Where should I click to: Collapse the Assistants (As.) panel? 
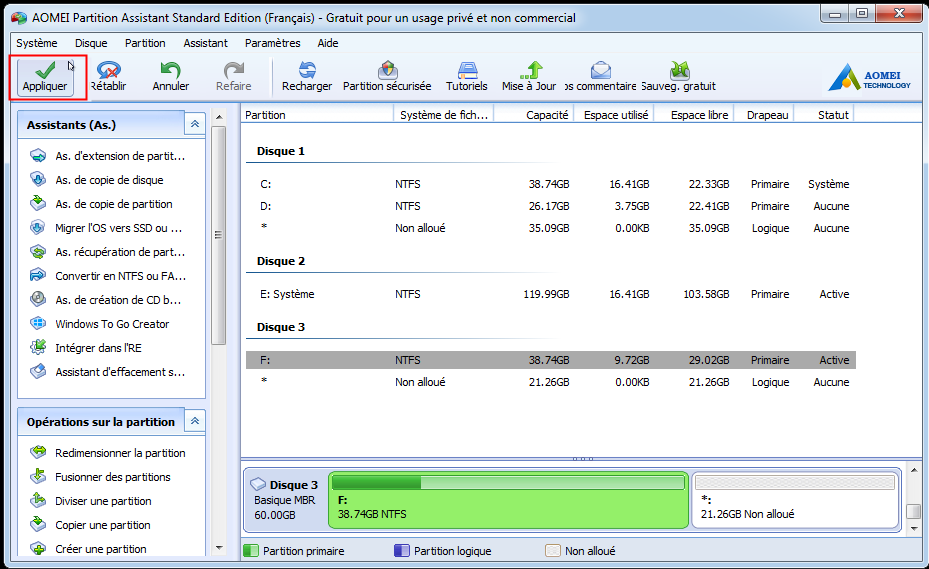click(195, 123)
